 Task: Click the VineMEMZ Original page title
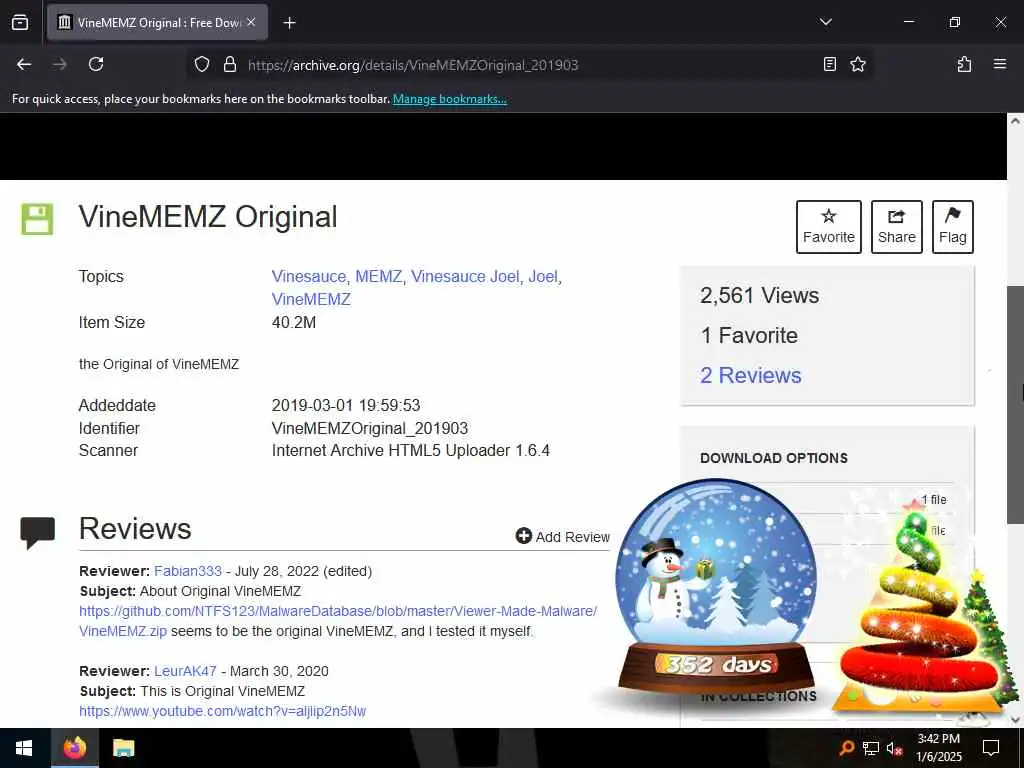click(208, 217)
